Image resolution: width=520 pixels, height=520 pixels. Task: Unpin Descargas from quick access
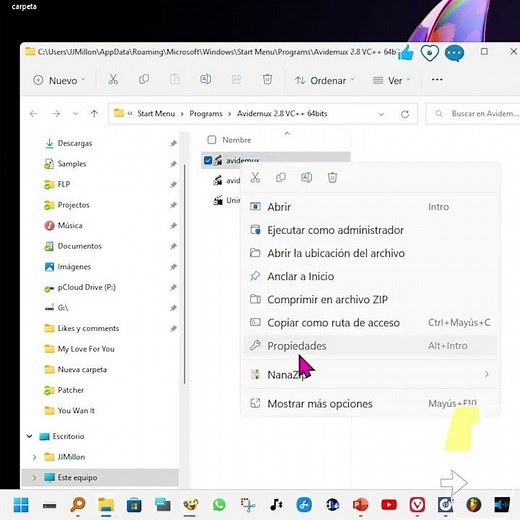(x=173, y=143)
